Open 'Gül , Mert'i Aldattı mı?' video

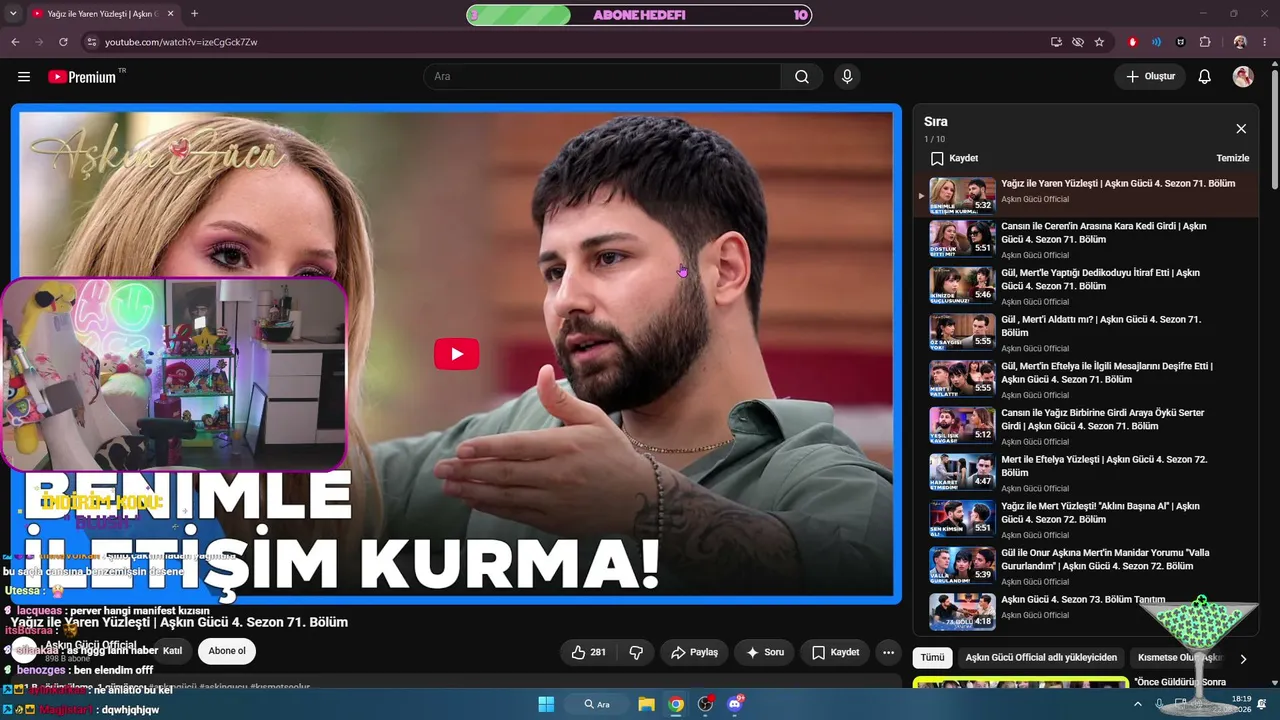pos(1101,326)
